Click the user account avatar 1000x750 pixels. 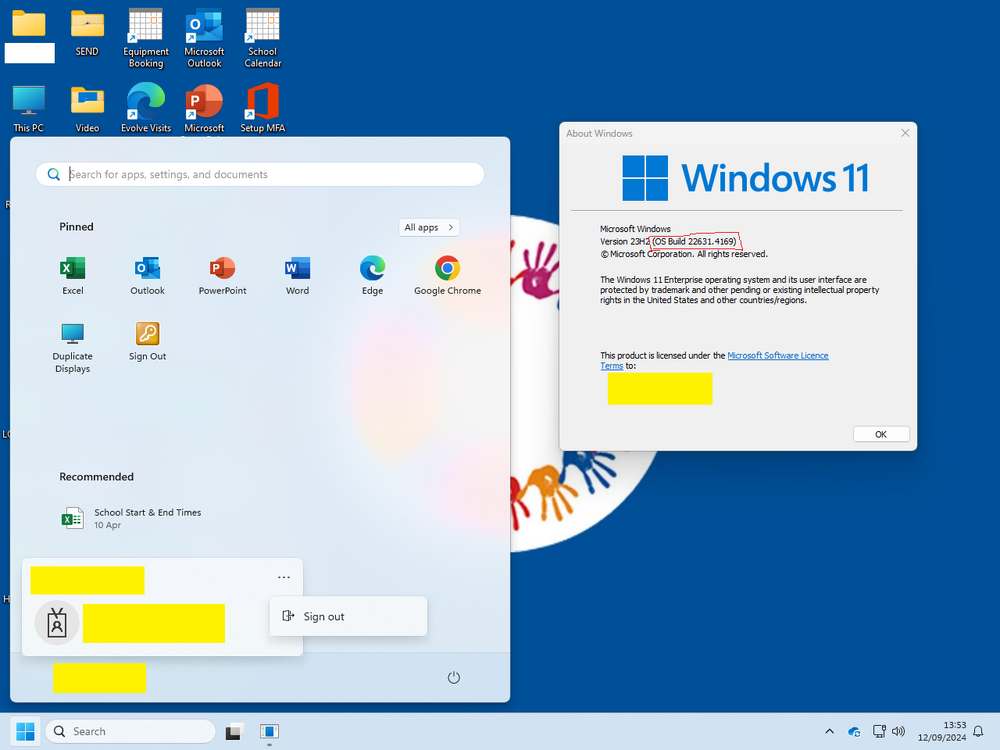(x=57, y=623)
